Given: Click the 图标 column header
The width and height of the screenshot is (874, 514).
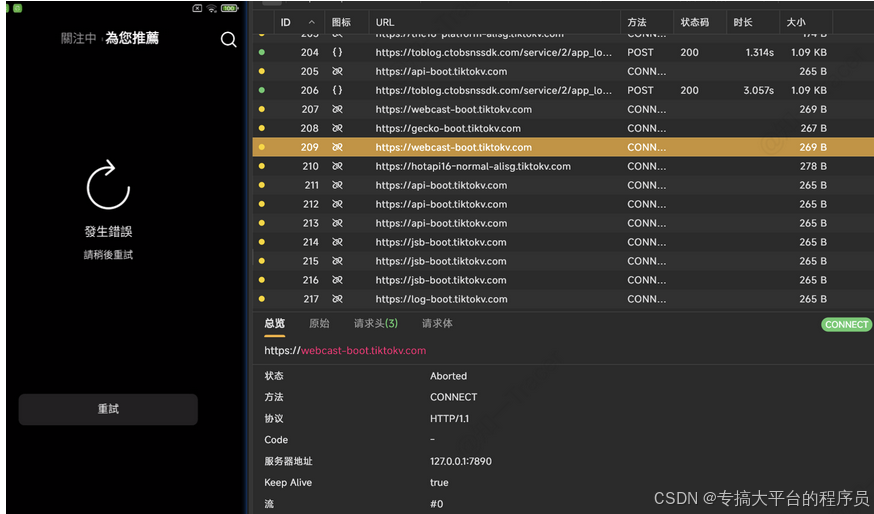Looking at the screenshot, I should tap(341, 22).
